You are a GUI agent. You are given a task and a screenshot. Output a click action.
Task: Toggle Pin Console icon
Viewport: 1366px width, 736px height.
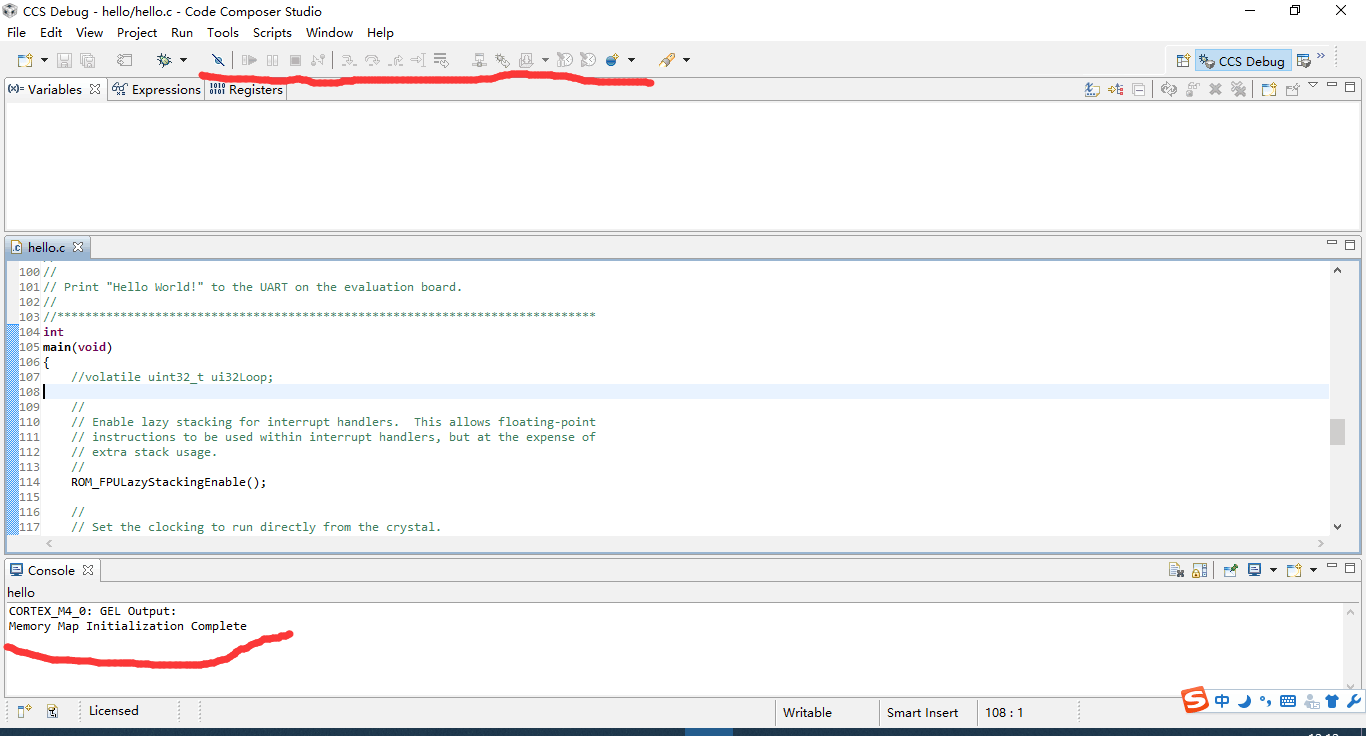[x=1231, y=570]
